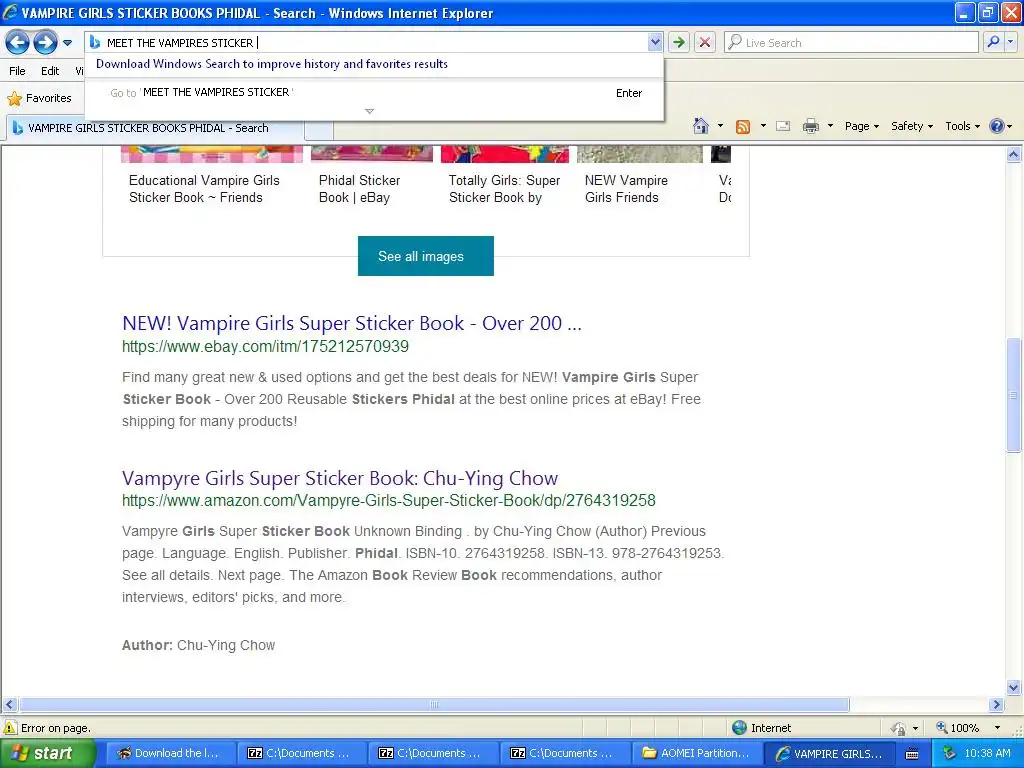Click the 'Error on page' warning icon

click(x=10, y=728)
